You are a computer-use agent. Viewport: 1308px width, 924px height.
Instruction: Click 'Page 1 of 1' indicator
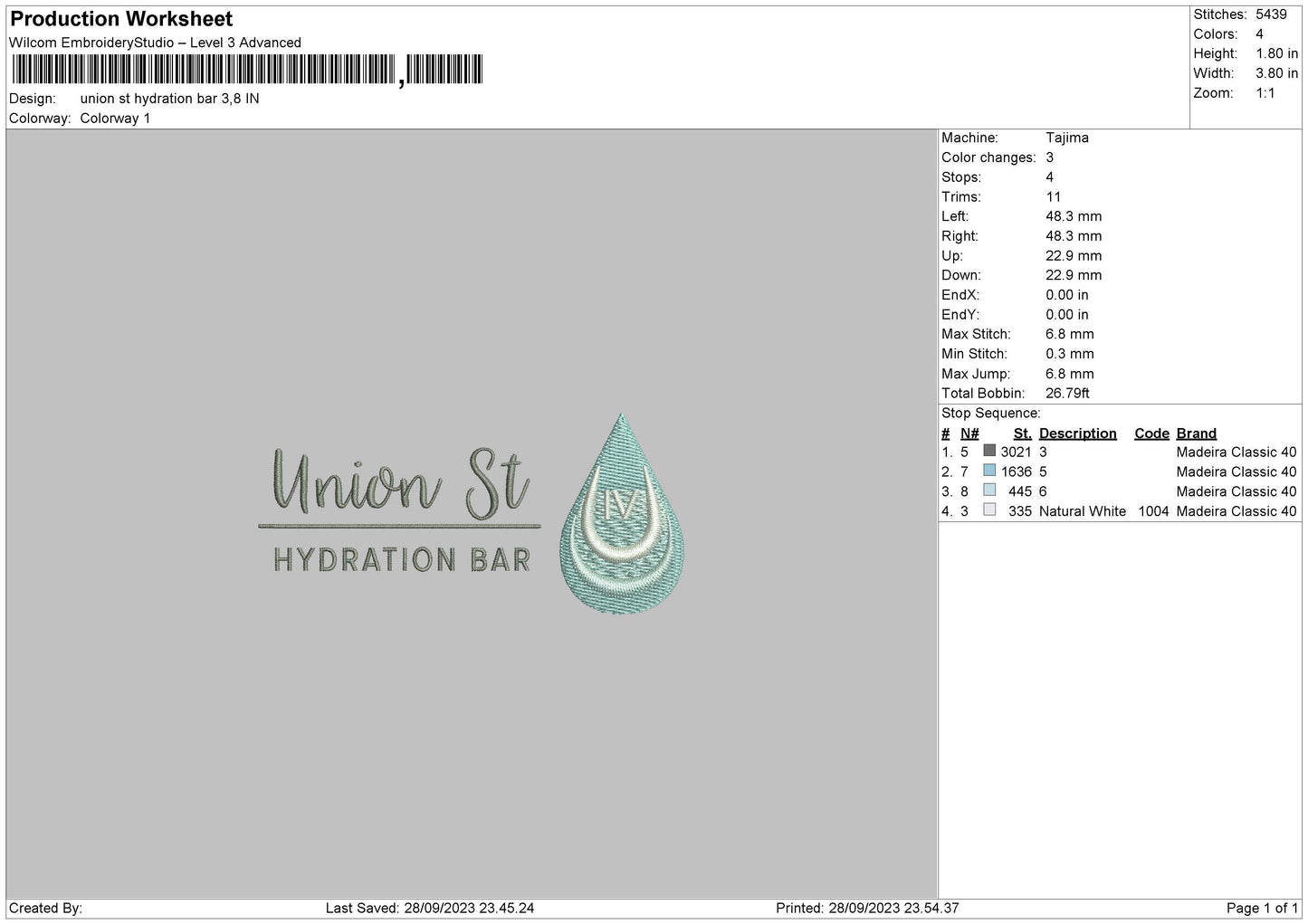click(x=1262, y=908)
